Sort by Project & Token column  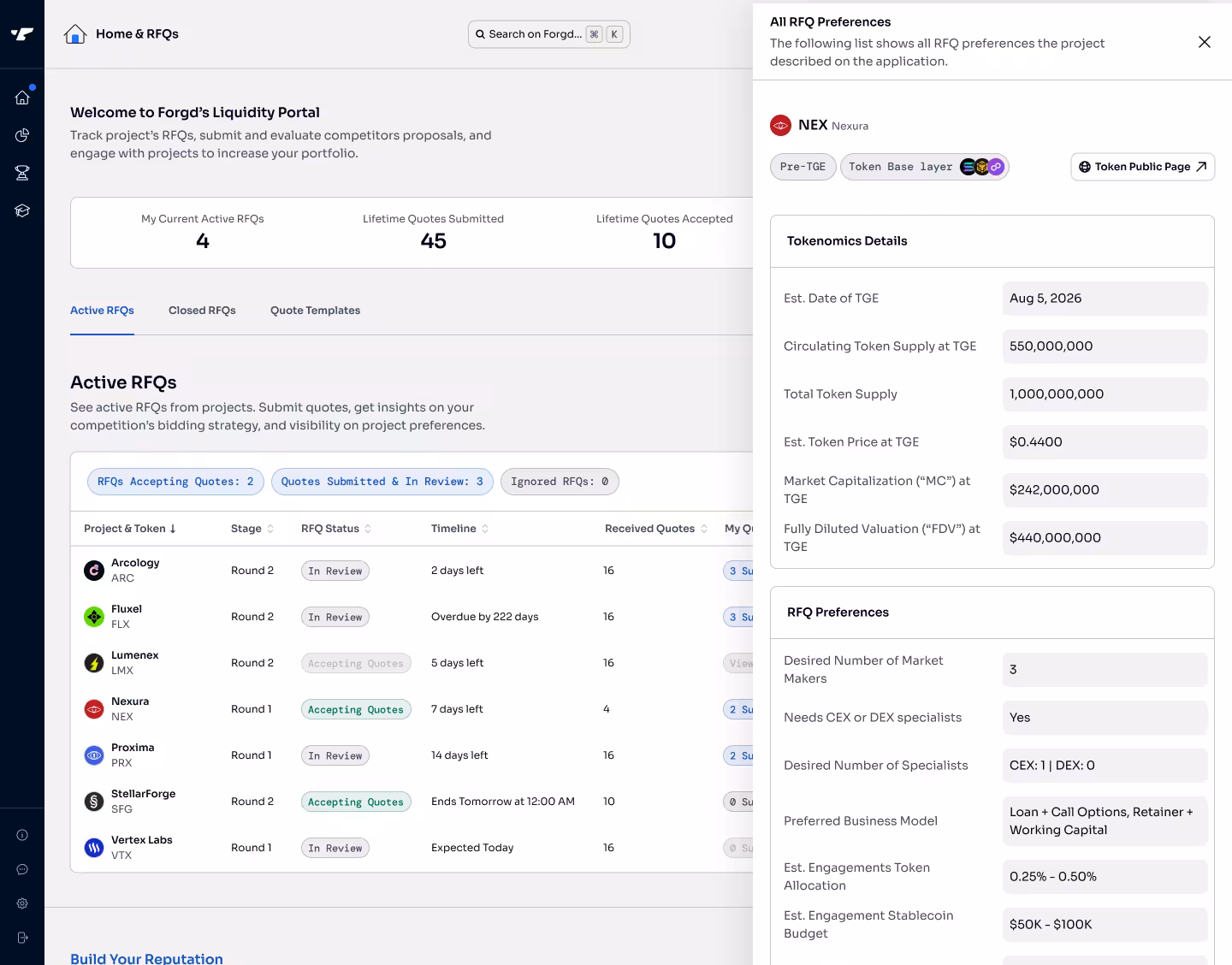(x=130, y=529)
